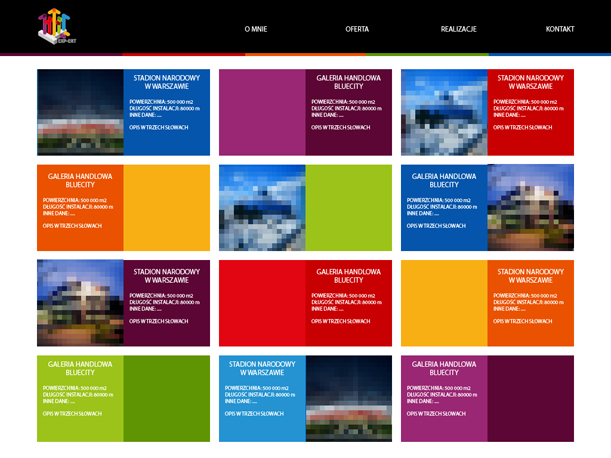Image resolution: width=611 pixels, height=458 pixels.
Task: Click 'Powierzchnia: 500 000 m2' on blue Galeria card
Action: click(x=438, y=200)
